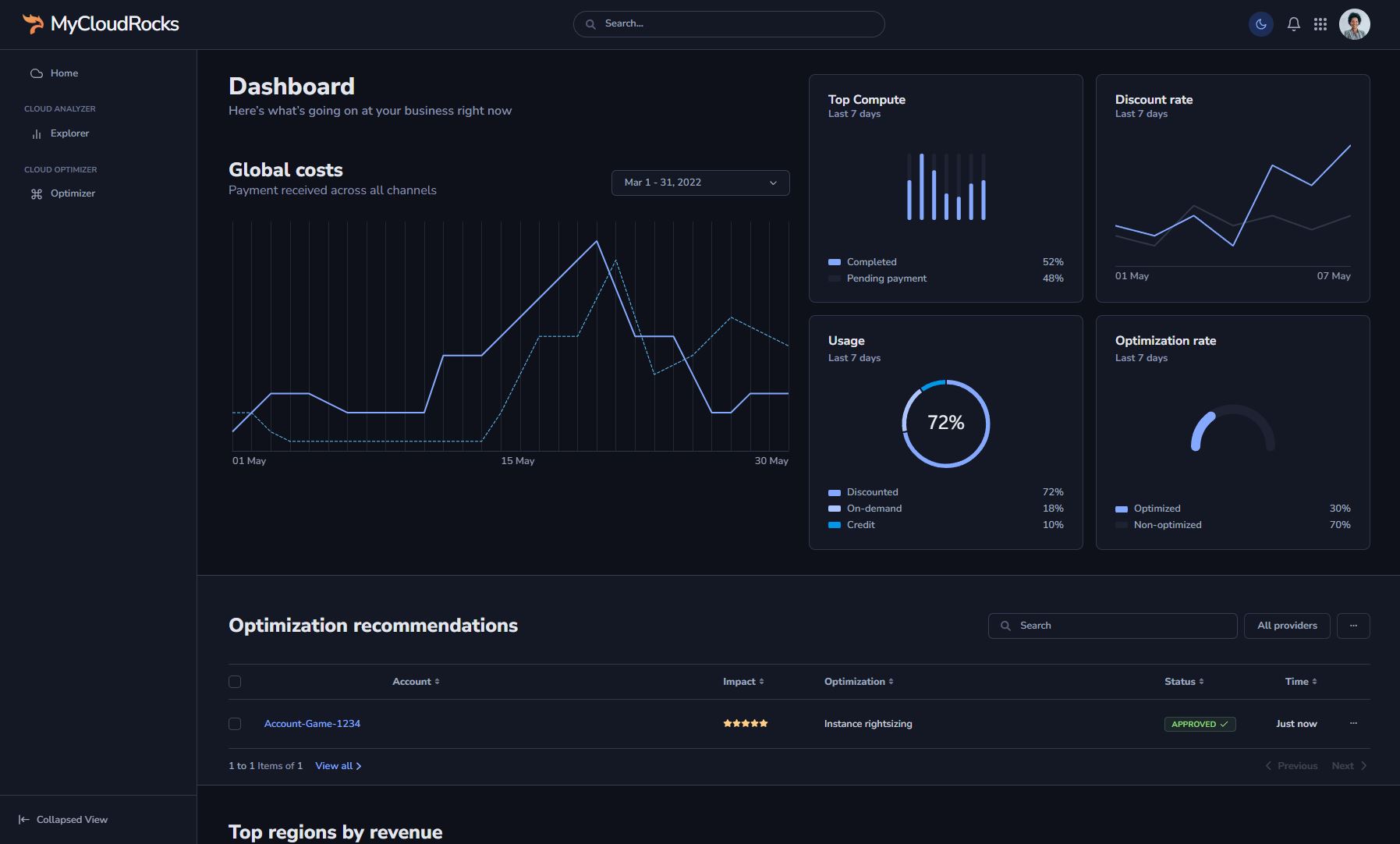Switch to Collapsed View

click(x=62, y=820)
